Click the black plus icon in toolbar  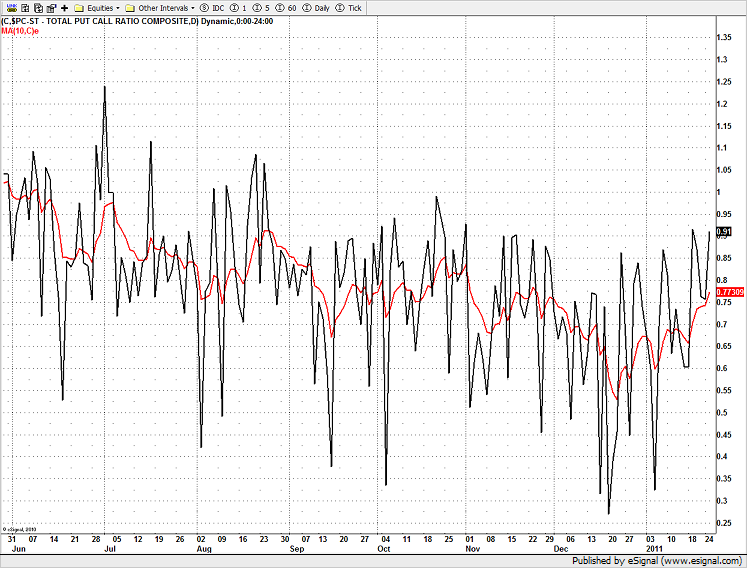click(64, 7)
